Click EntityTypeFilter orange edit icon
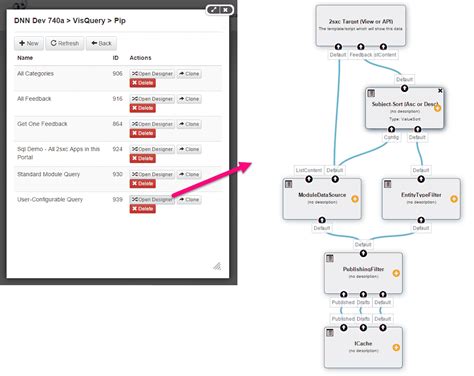 tap(454, 199)
